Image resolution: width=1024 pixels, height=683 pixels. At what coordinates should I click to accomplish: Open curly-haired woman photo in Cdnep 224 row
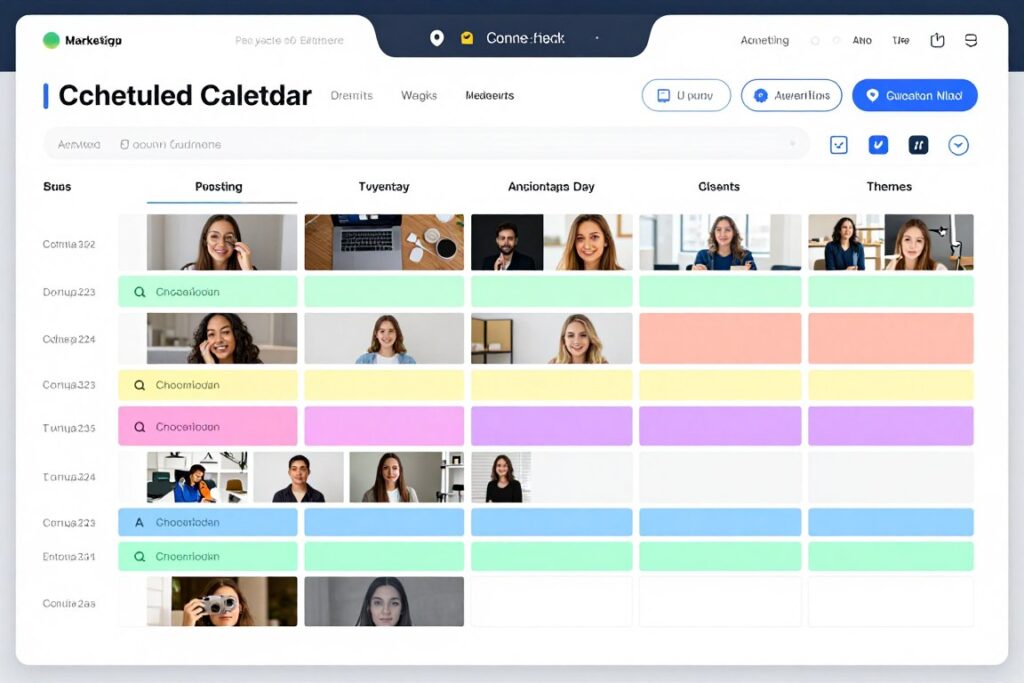(221, 338)
